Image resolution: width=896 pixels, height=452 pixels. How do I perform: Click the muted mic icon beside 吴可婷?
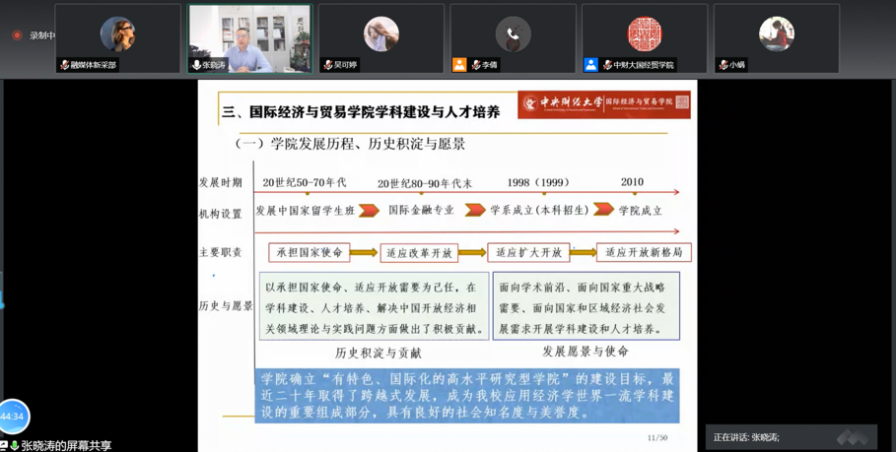coord(327,65)
